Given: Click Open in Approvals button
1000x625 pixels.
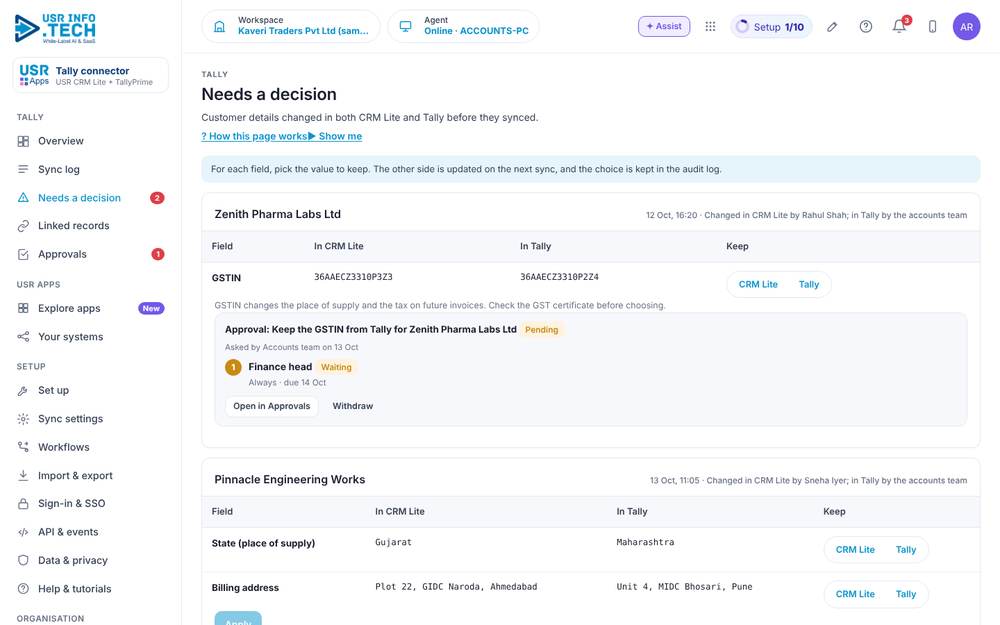Looking at the screenshot, I should 272,406.
